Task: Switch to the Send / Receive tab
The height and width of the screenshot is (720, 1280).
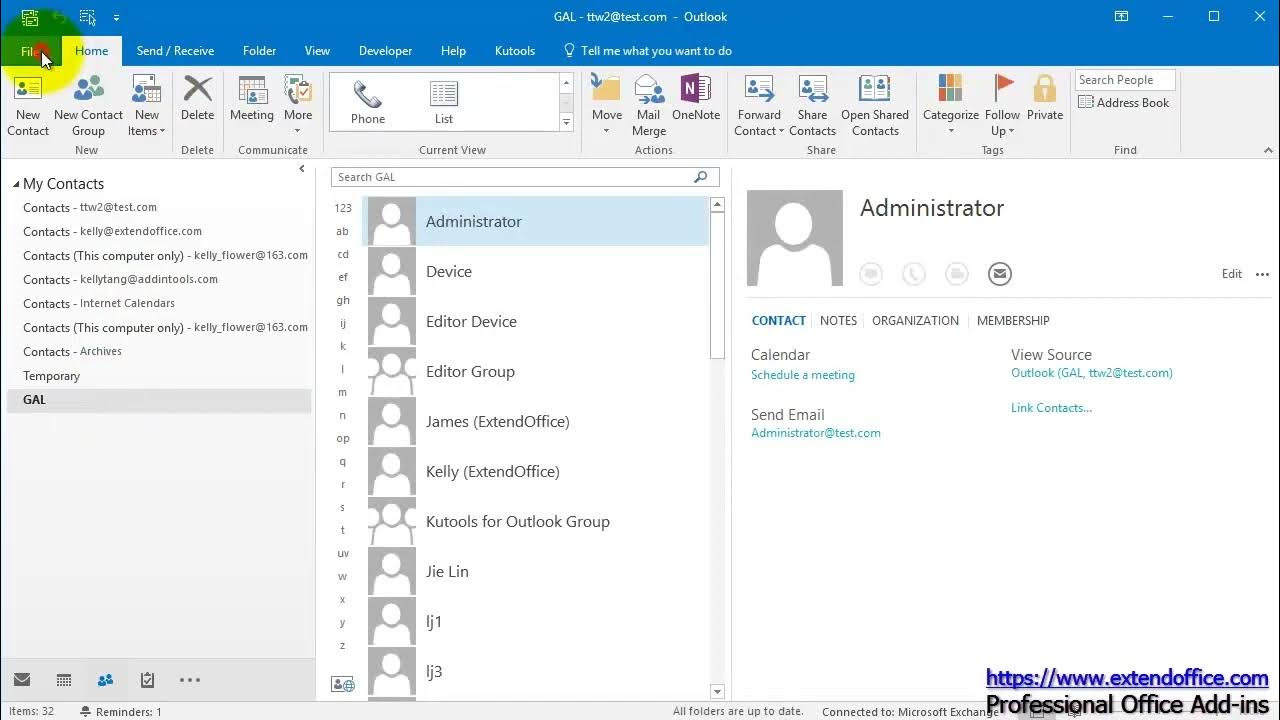Action: pos(175,51)
